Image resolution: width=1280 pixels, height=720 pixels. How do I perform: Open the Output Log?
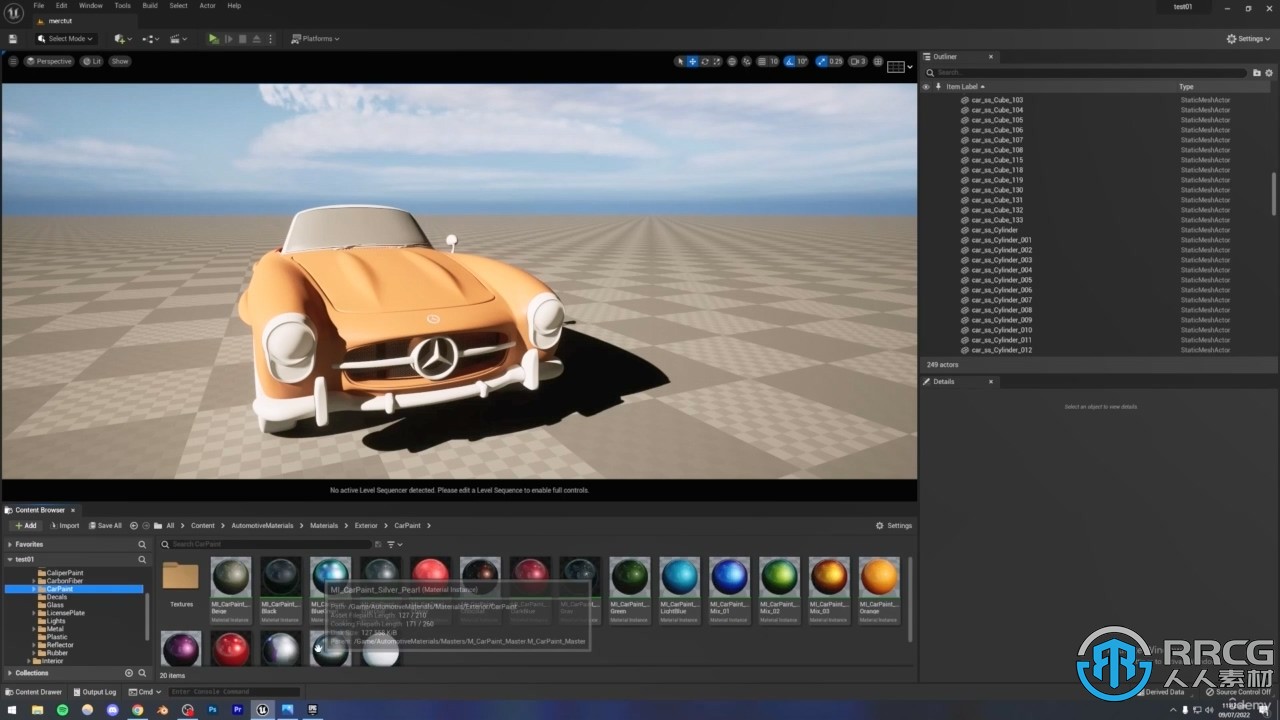(x=94, y=692)
